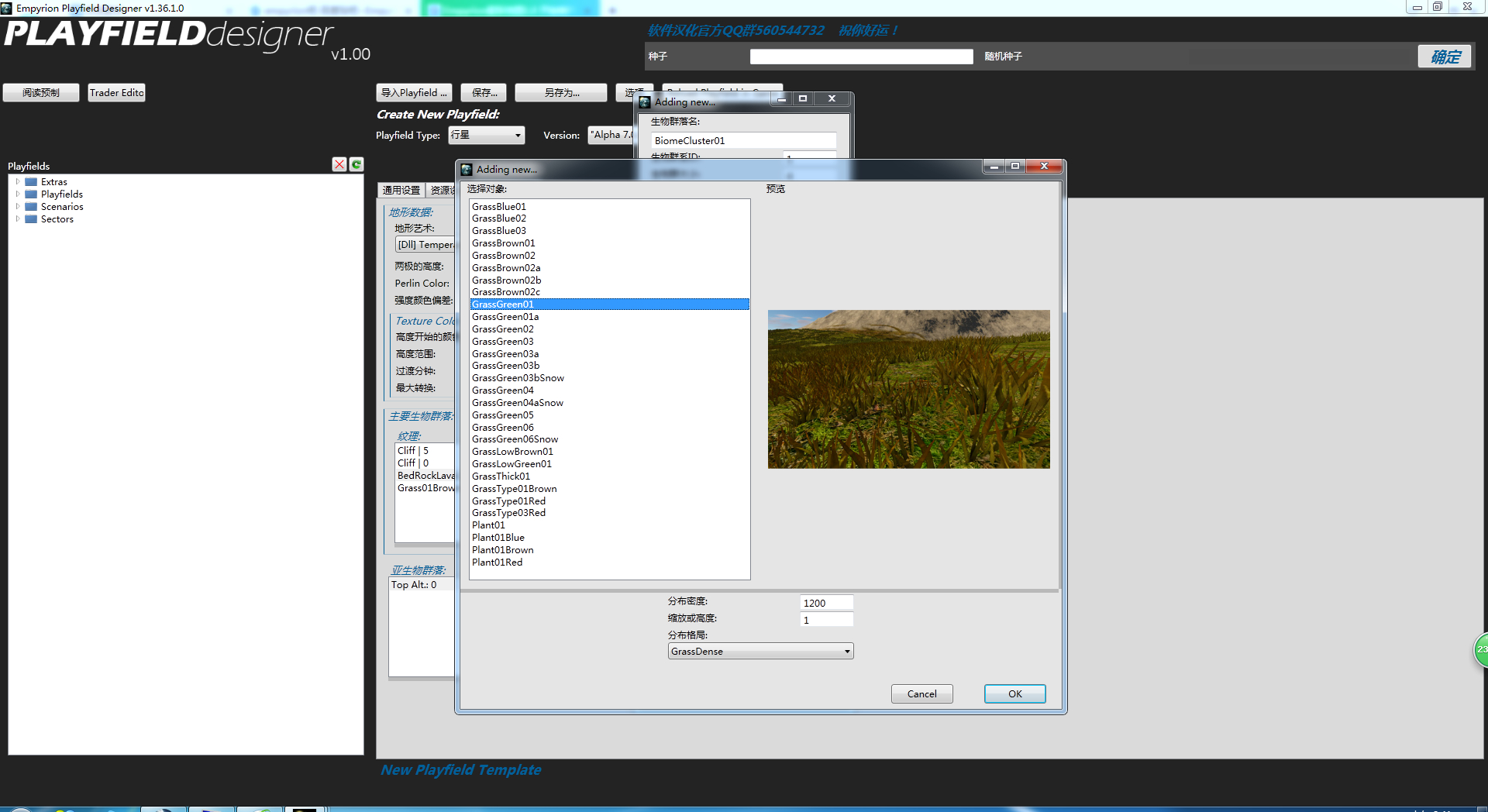This screenshot has width=1488, height=812.
Task: Select GrassGreen01a in the object list
Action: pyautogui.click(x=609, y=317)
